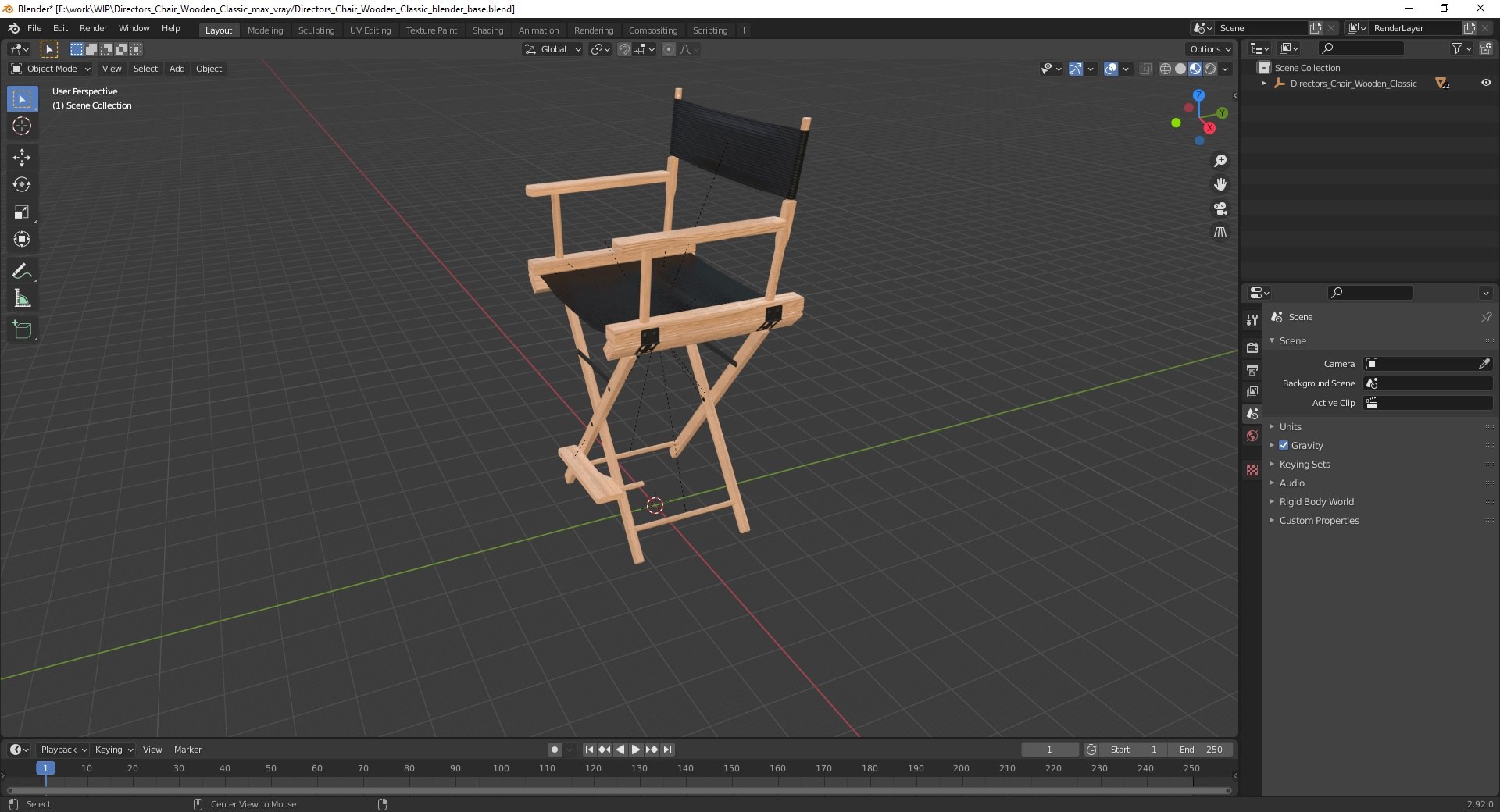
Task: Click the outliner filter funnel icon
Action: (x=1456, y=48)
